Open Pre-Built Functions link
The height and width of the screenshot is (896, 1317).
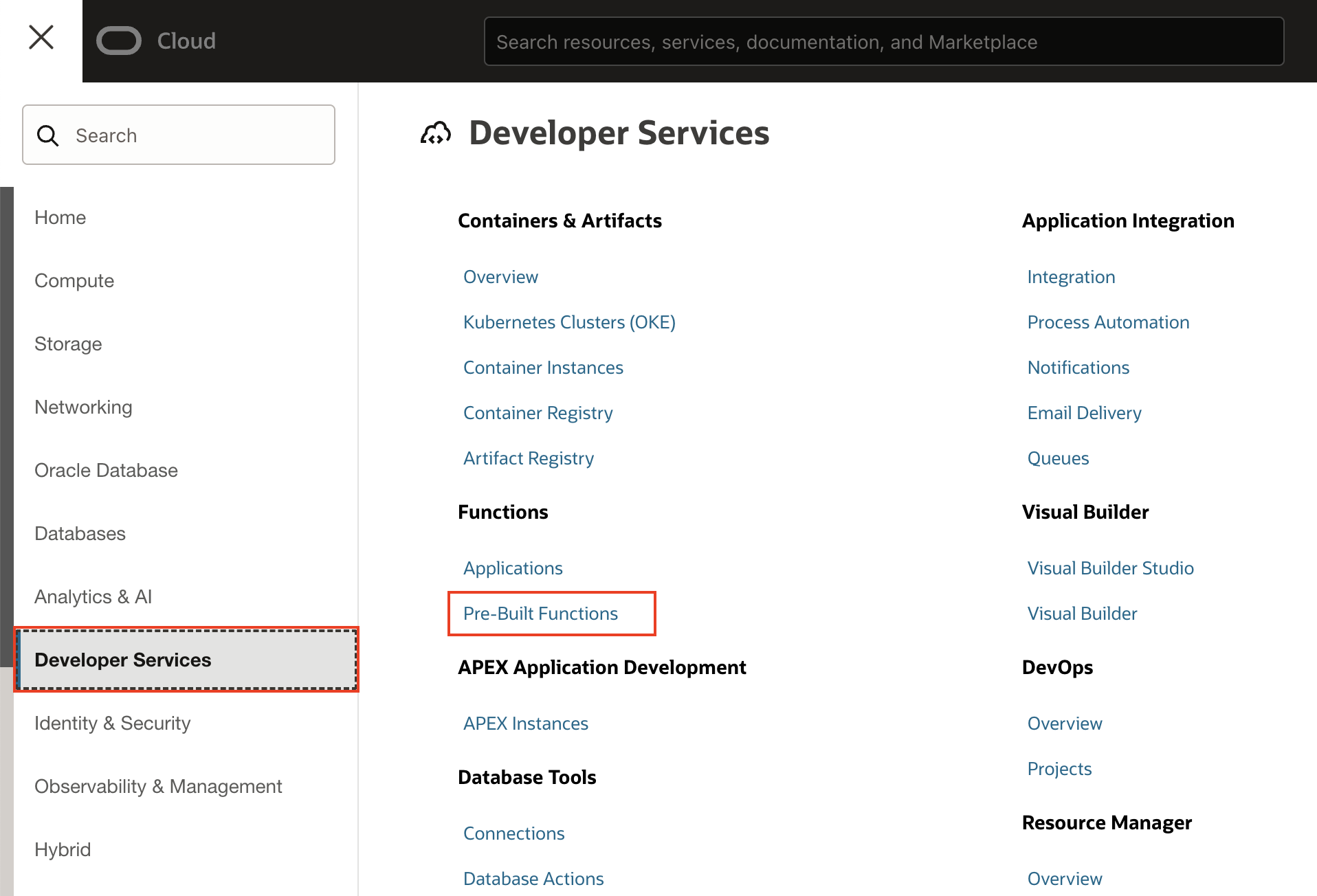pyautogui.click(x=540, y=614)
